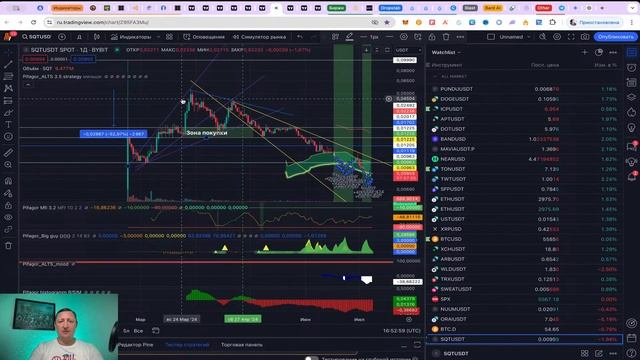Select NEARUSD in the watchlist
640x360 pixels.
click(524, 159)
